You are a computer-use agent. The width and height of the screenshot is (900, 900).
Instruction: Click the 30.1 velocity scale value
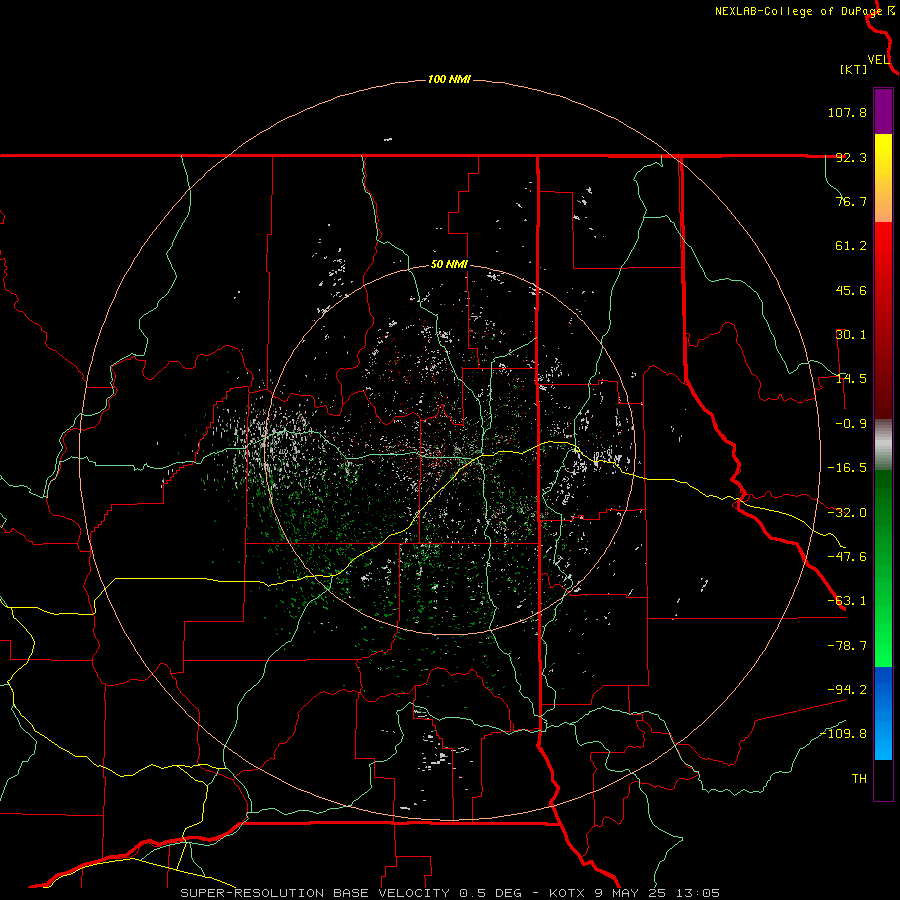coord(851,335)
